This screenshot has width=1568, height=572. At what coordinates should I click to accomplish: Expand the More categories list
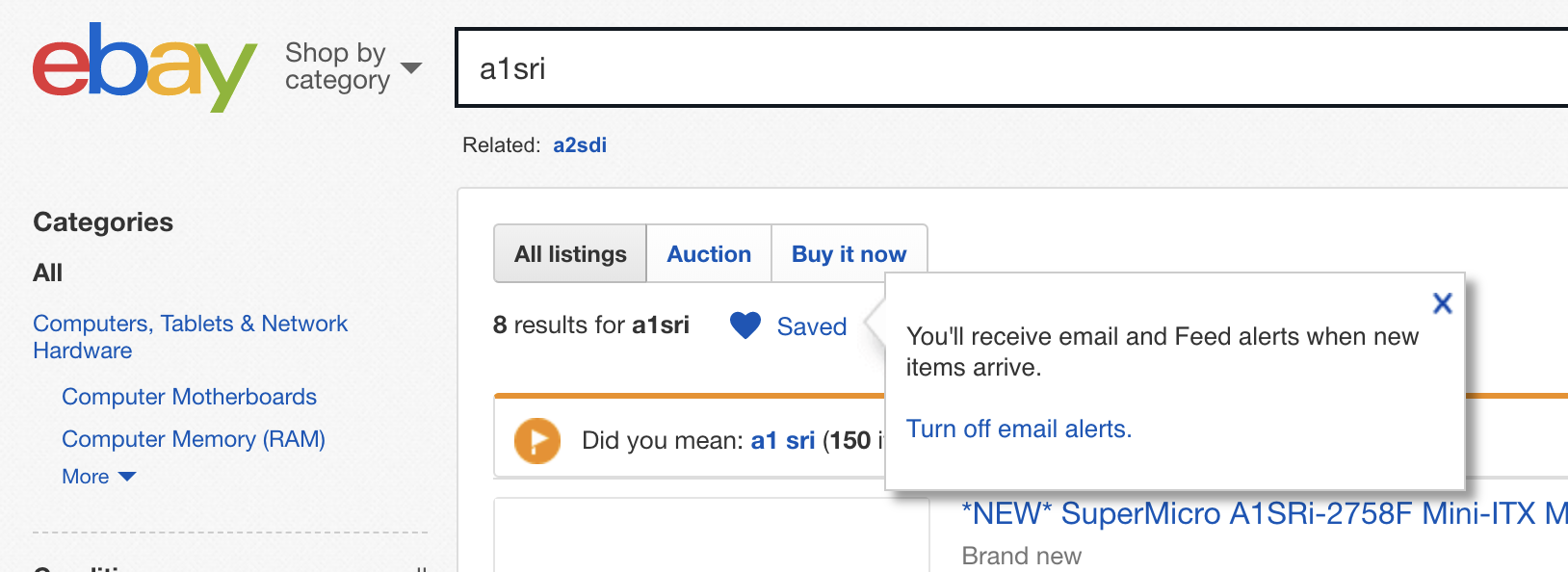click(x=98, y=477)
